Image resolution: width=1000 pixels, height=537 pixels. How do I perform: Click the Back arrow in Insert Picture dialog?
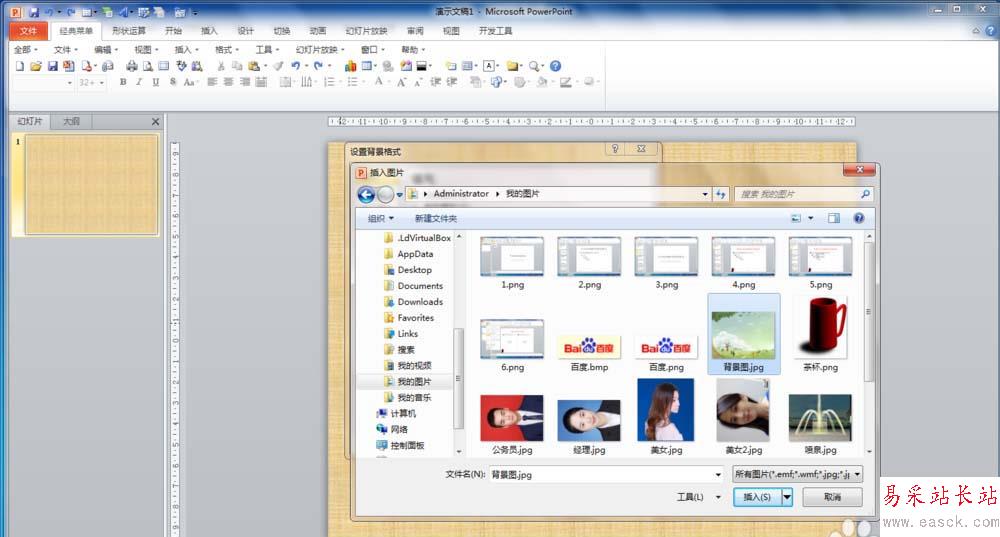(366, 194)
